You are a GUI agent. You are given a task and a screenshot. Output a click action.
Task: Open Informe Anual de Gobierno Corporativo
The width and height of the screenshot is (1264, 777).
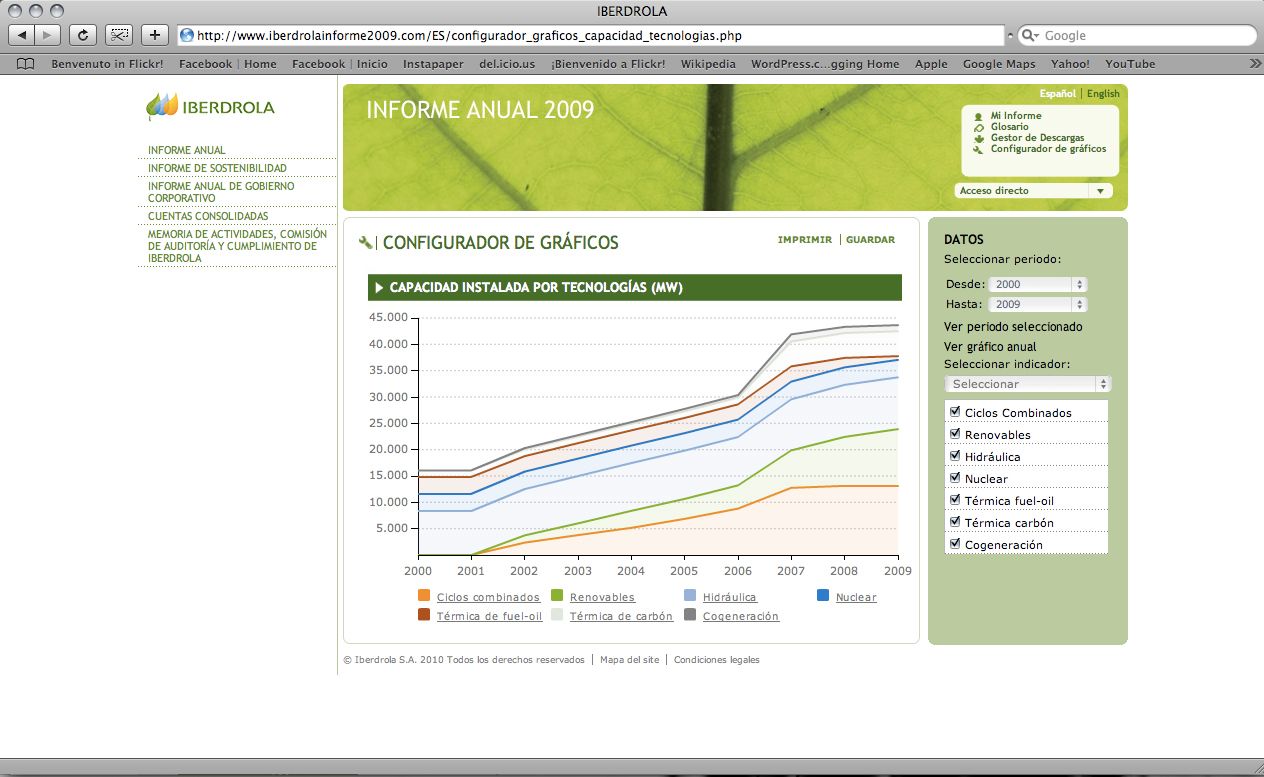221,192
